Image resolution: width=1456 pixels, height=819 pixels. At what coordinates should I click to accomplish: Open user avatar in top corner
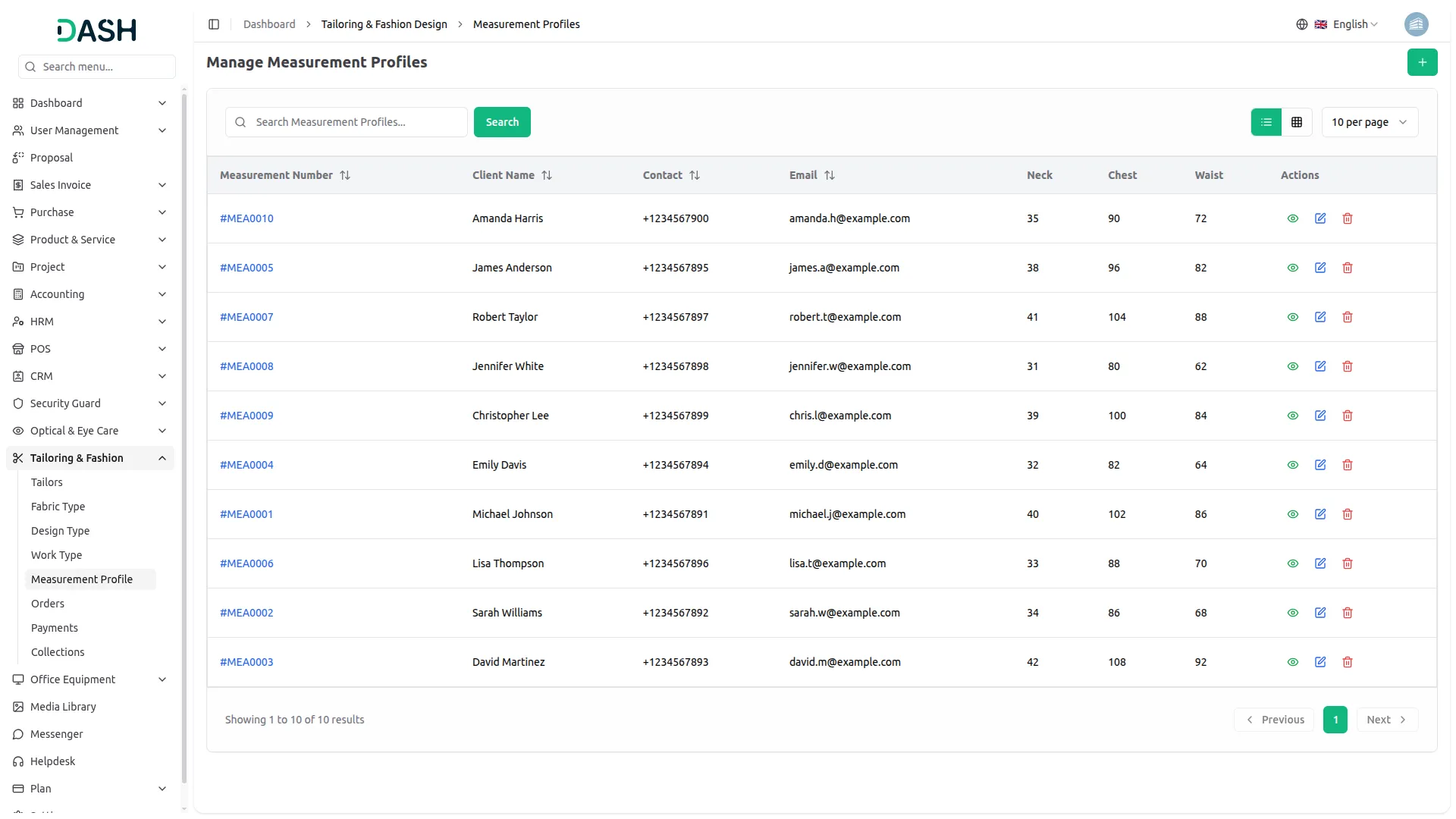click(1416, 24)
